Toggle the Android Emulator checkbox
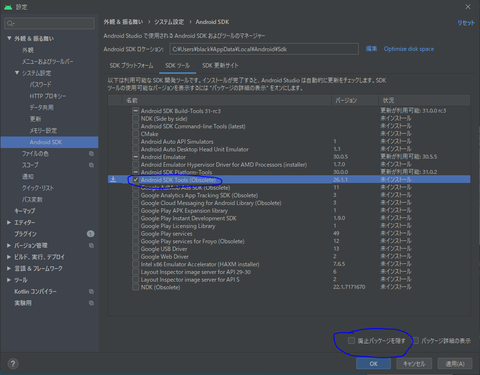 (x=135, y=157)
